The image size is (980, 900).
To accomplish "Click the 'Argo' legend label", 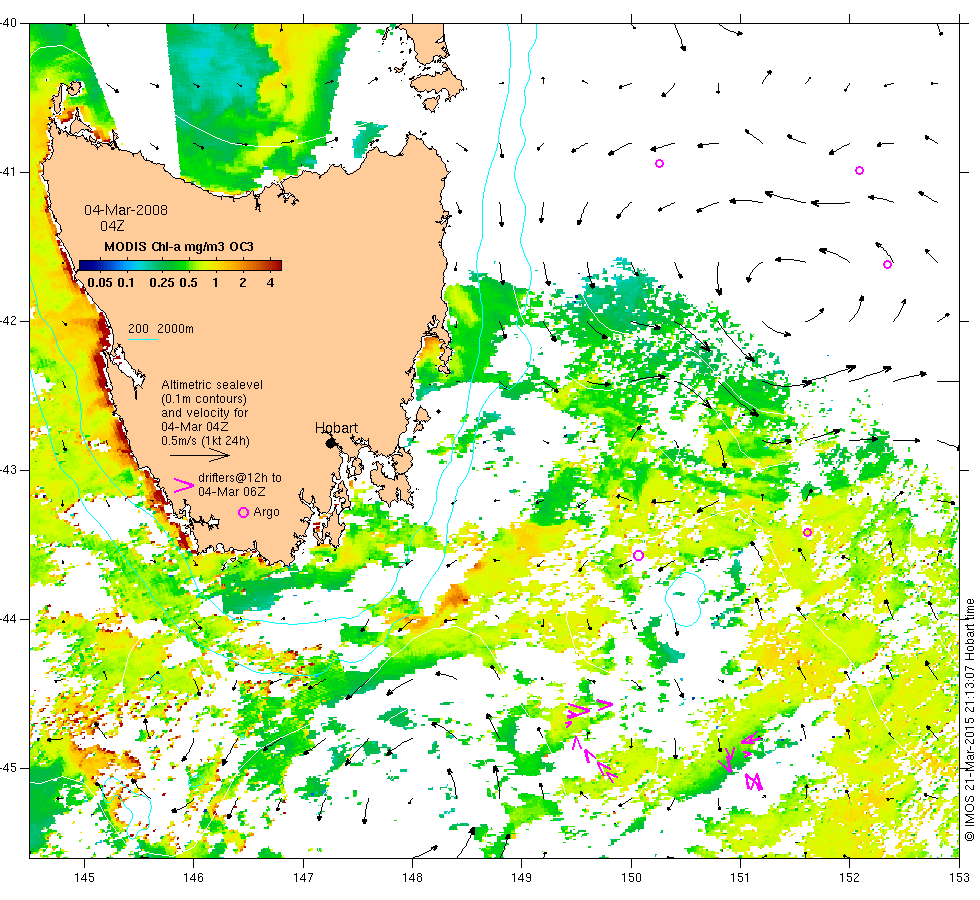I will coord(266,512).
